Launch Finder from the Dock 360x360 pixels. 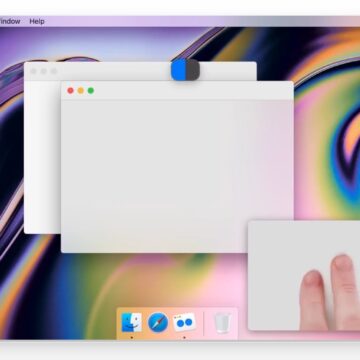pos(131,323)
